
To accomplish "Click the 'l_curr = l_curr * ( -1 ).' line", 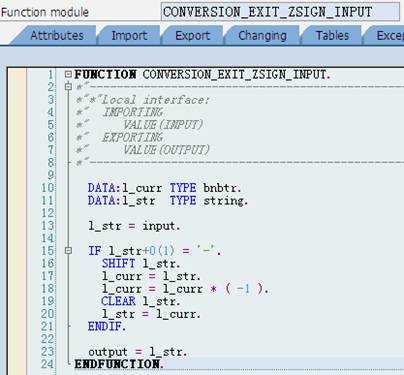I will 185,289.
